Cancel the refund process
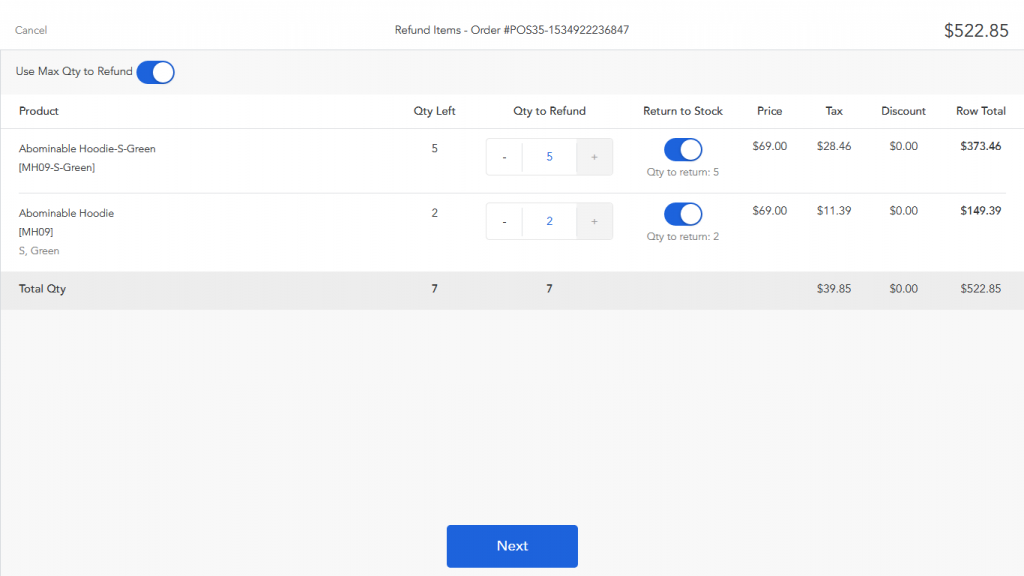 pos(31,30)
